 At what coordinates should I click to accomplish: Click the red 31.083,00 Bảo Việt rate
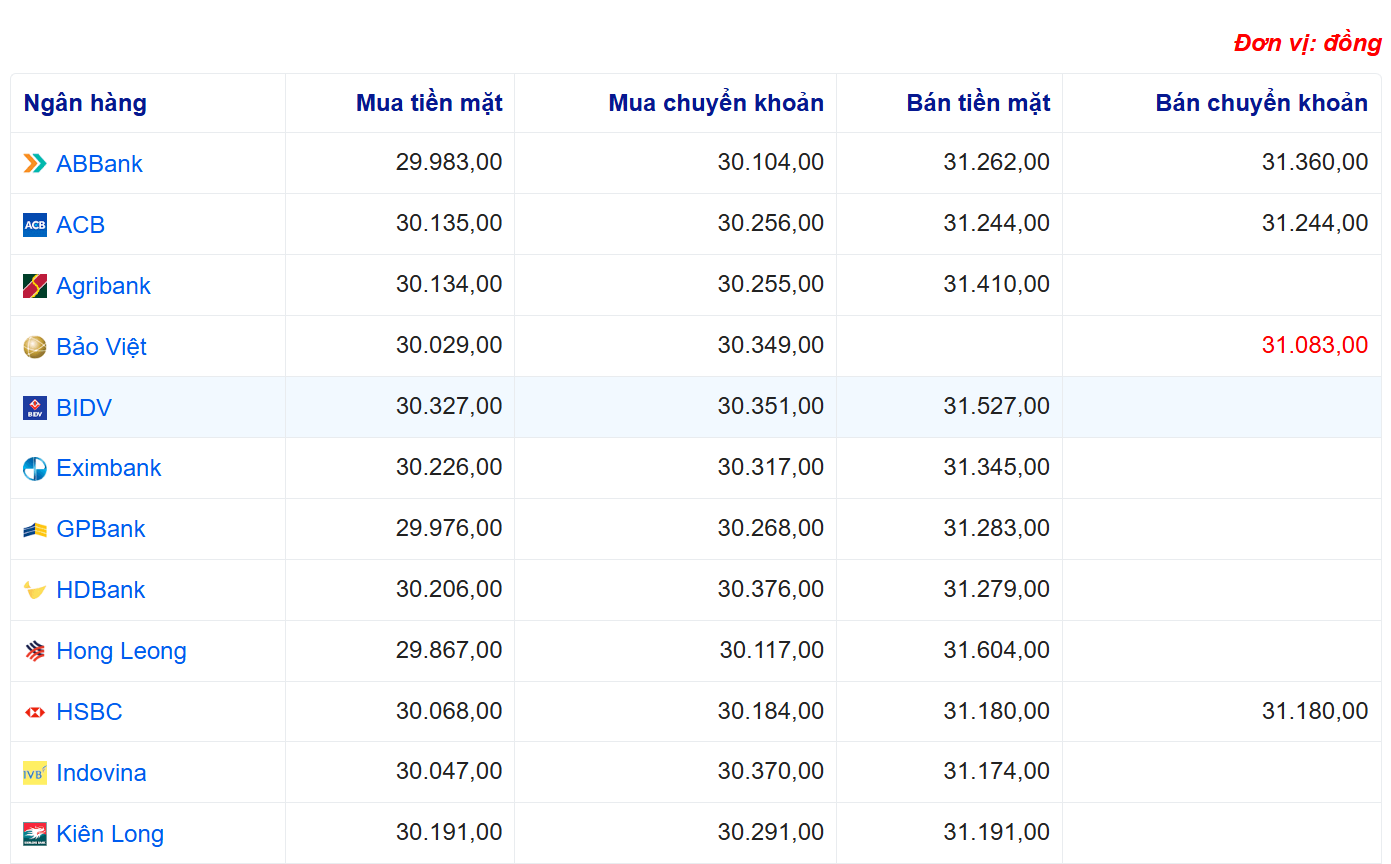point(1314,346)
